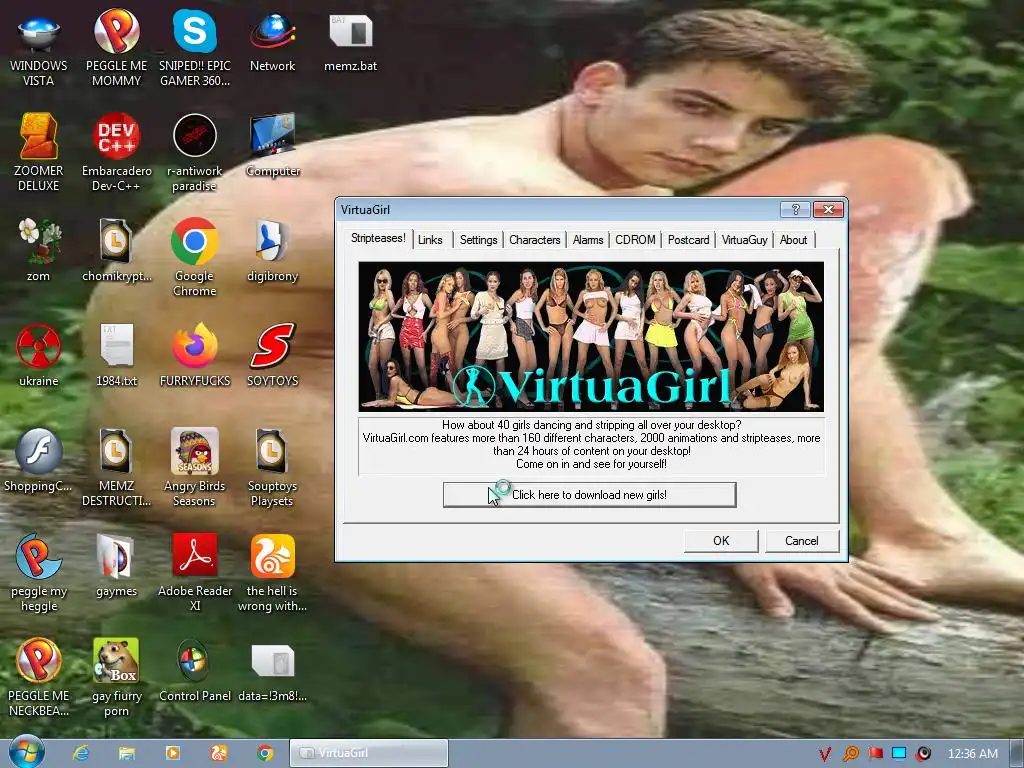Click the 'Click here to download new girls!' button

[x=589, y=494]
